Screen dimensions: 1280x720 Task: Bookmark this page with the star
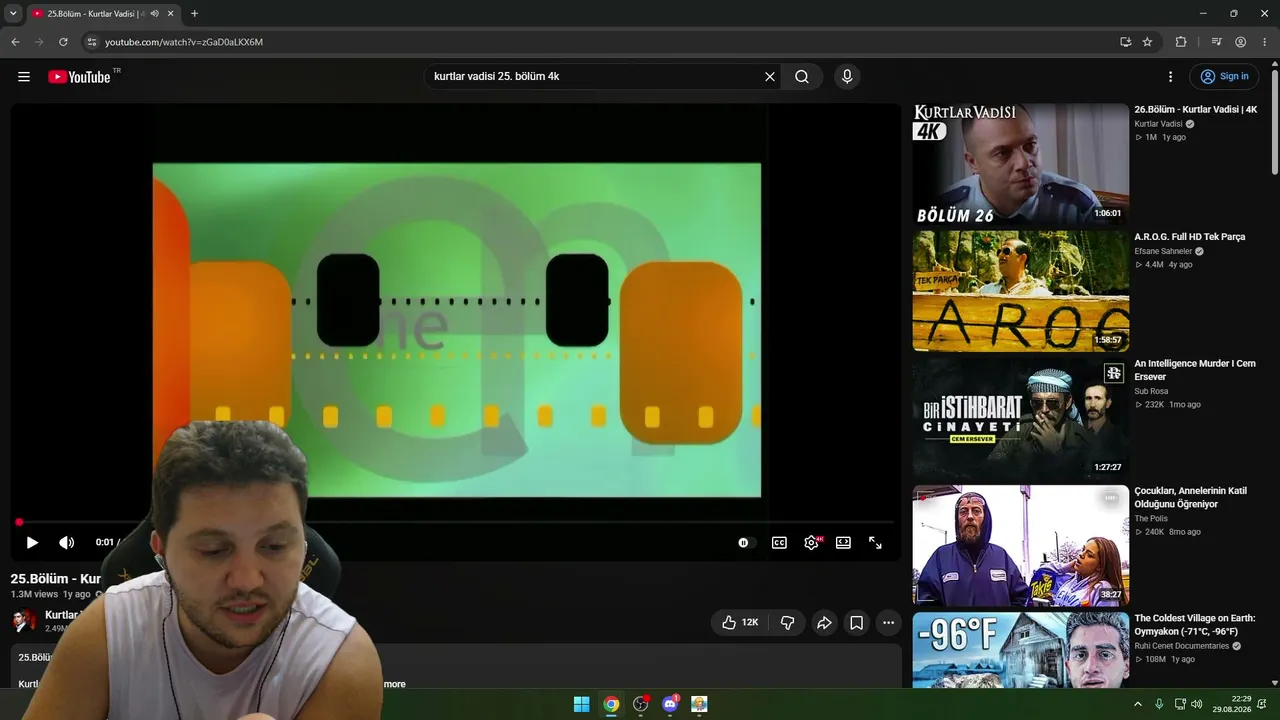(x=1147, y=42)
